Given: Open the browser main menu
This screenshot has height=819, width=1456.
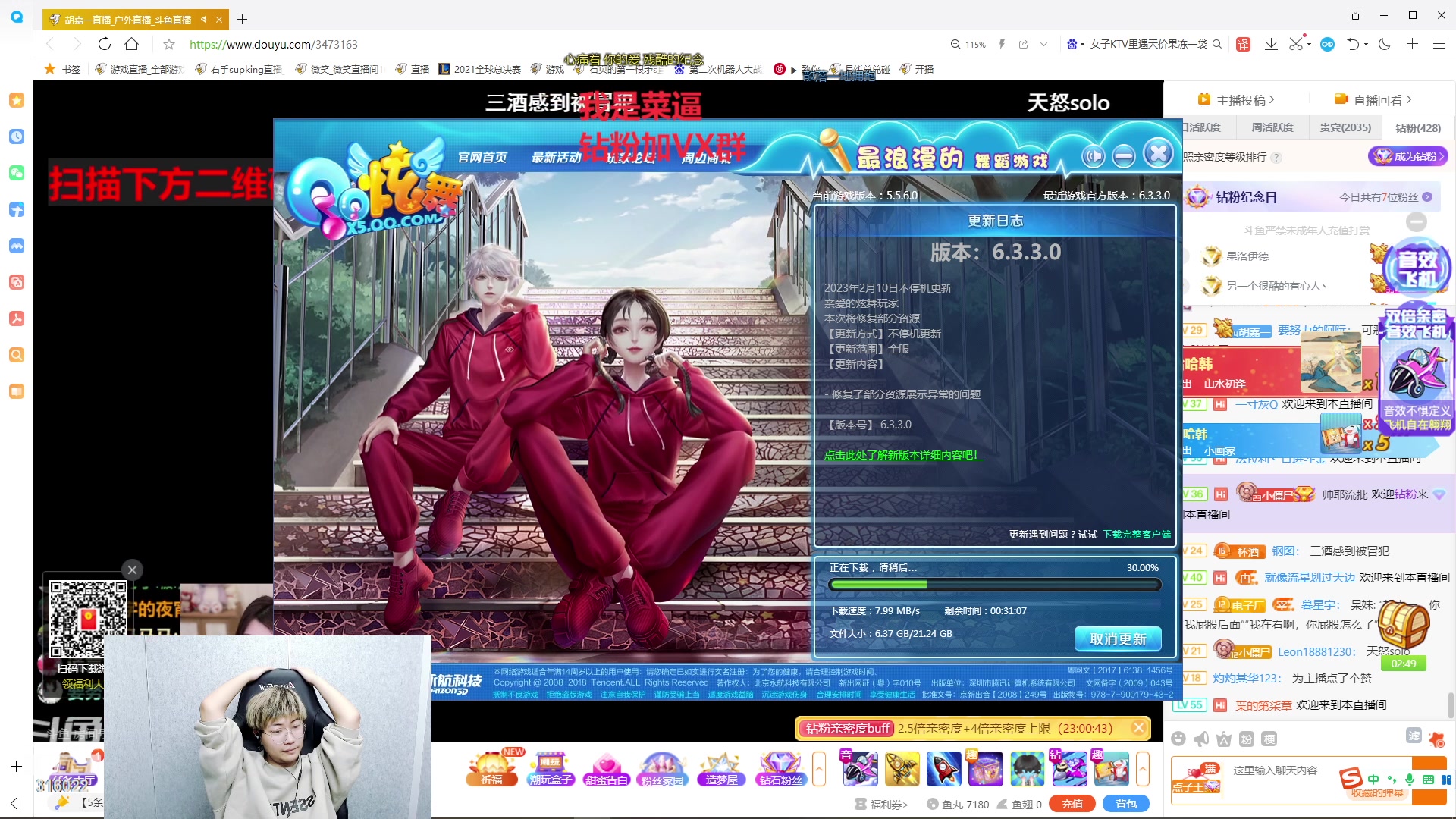Looking at the screenshot, I should click(x=1439, y=44).
